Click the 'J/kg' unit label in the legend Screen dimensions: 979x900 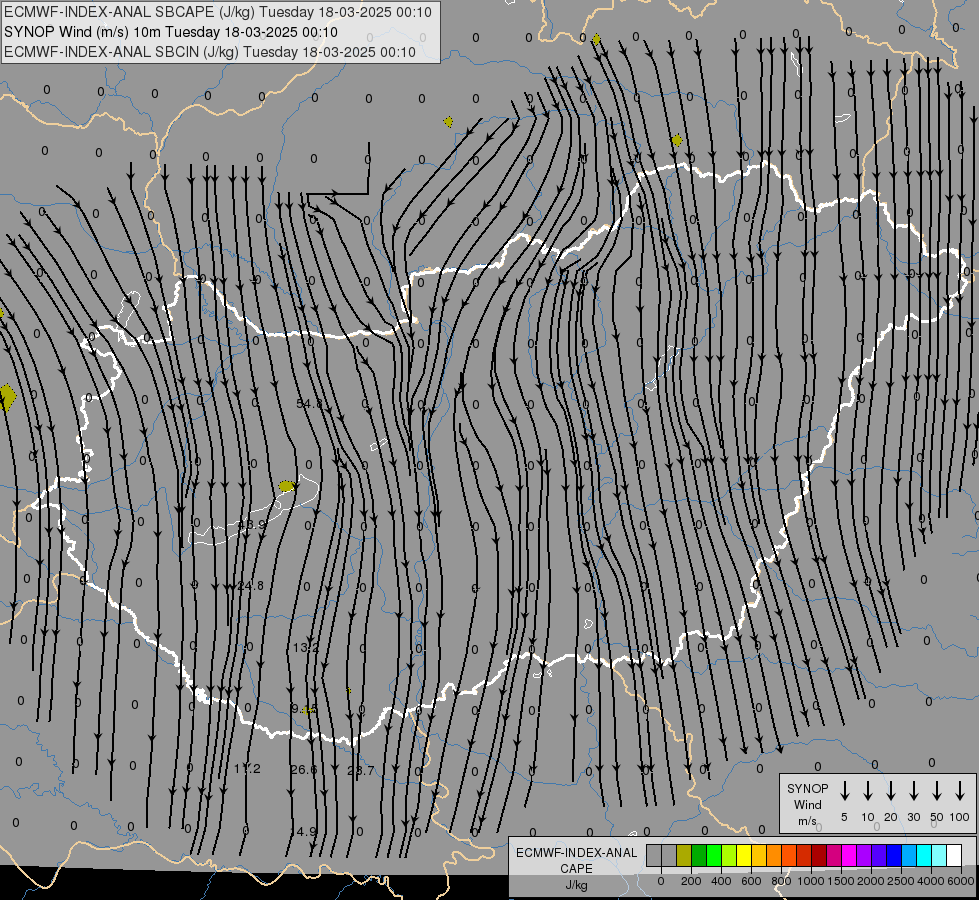pyautogui.click(x=576, y=885)
